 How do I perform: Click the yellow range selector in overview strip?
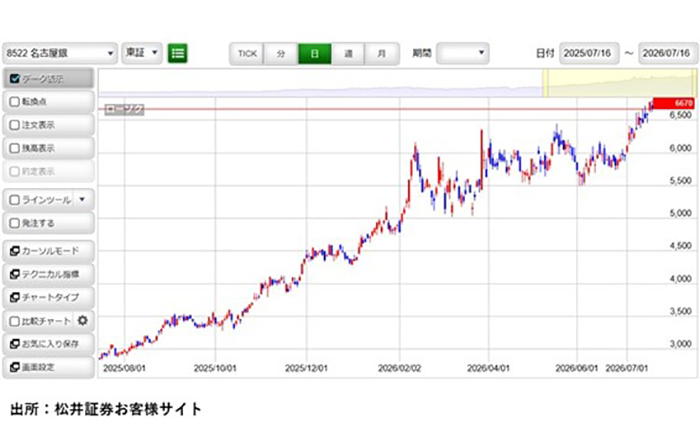620,83
